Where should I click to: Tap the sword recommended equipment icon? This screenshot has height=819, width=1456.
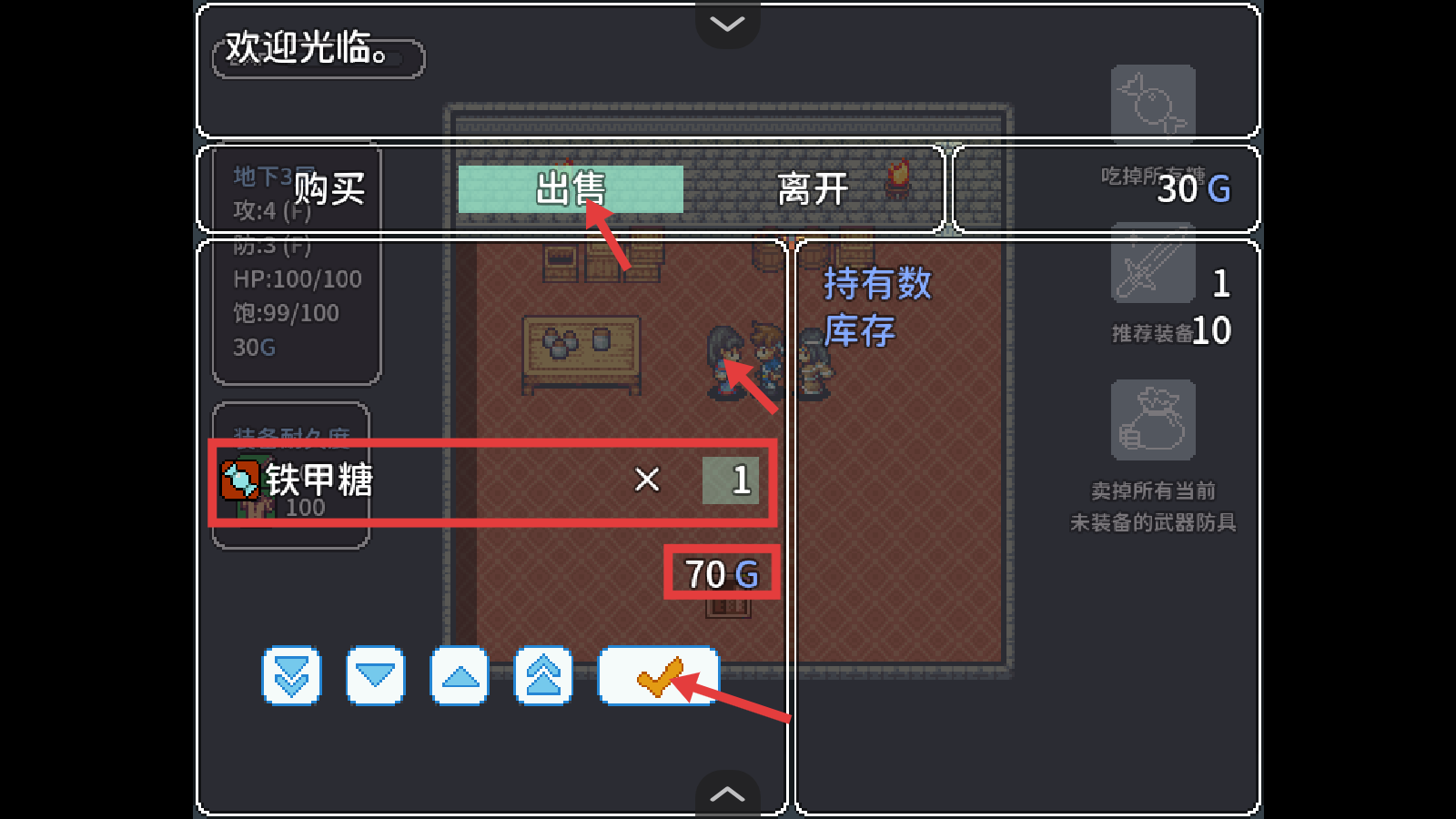1153,264
